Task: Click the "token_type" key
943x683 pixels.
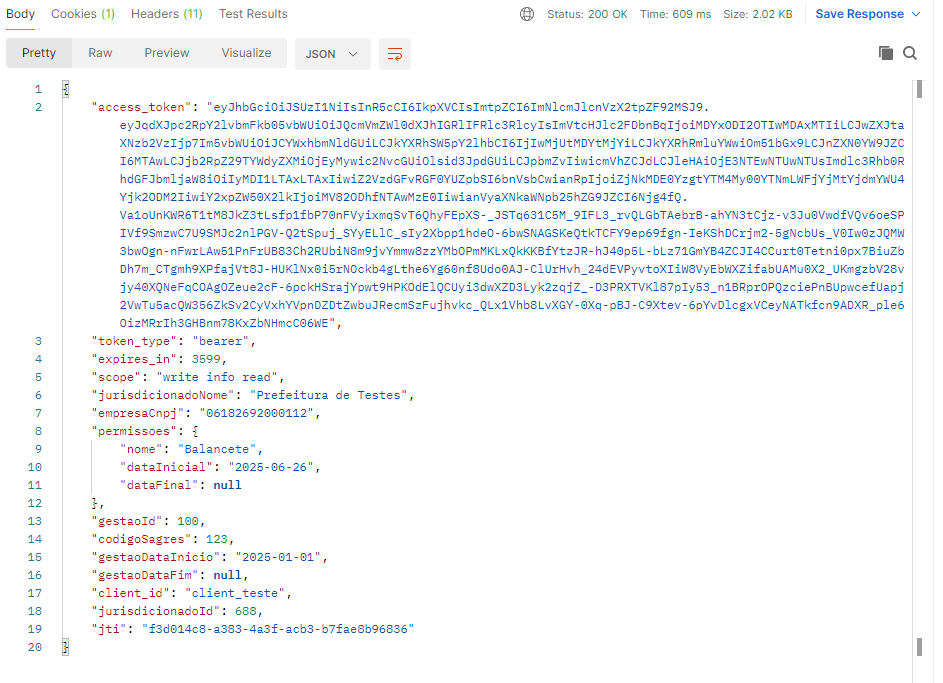Action: tap(134, 341)
